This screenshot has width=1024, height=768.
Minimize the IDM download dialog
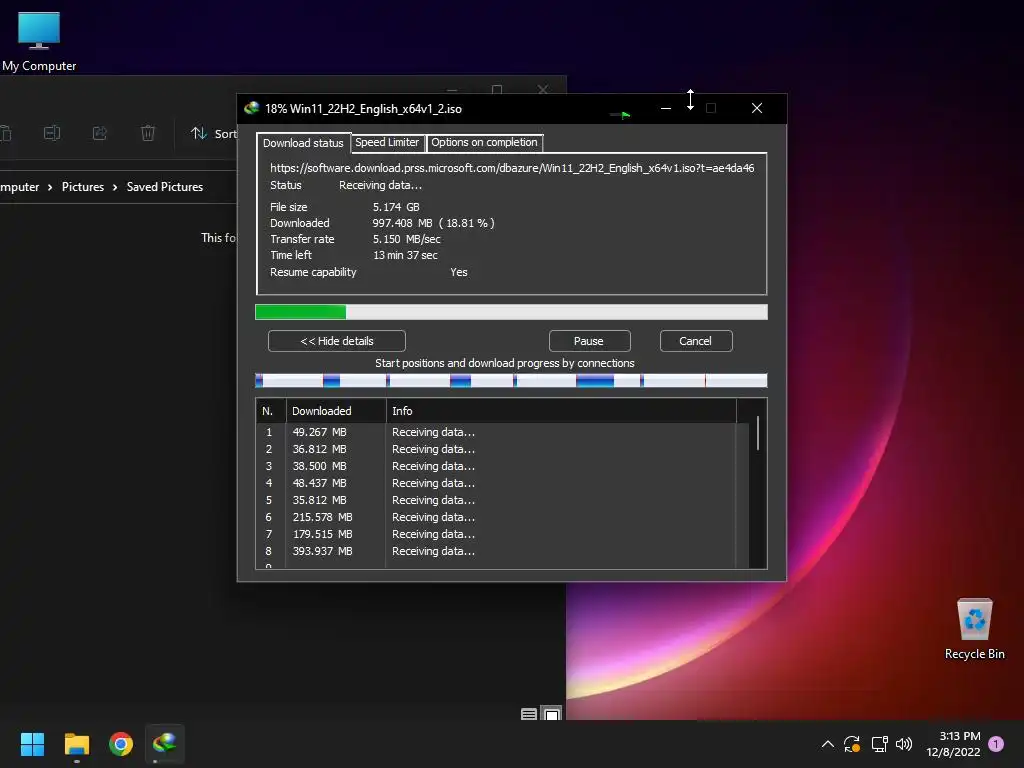(x=665, y=108)
